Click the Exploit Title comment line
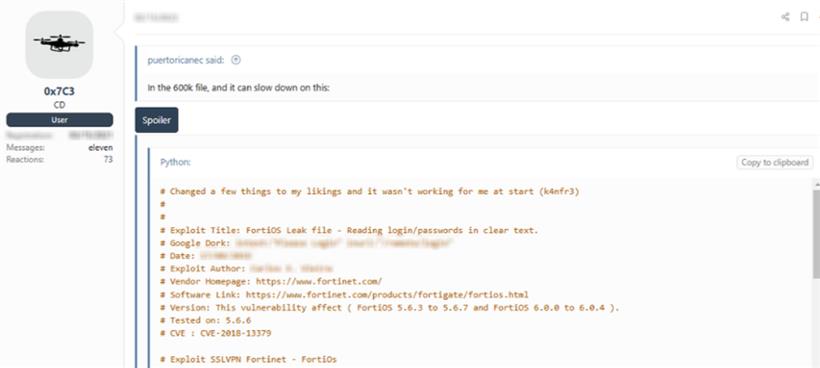The width and height of the screenshot is (820, 368). [x=349, y=230]
